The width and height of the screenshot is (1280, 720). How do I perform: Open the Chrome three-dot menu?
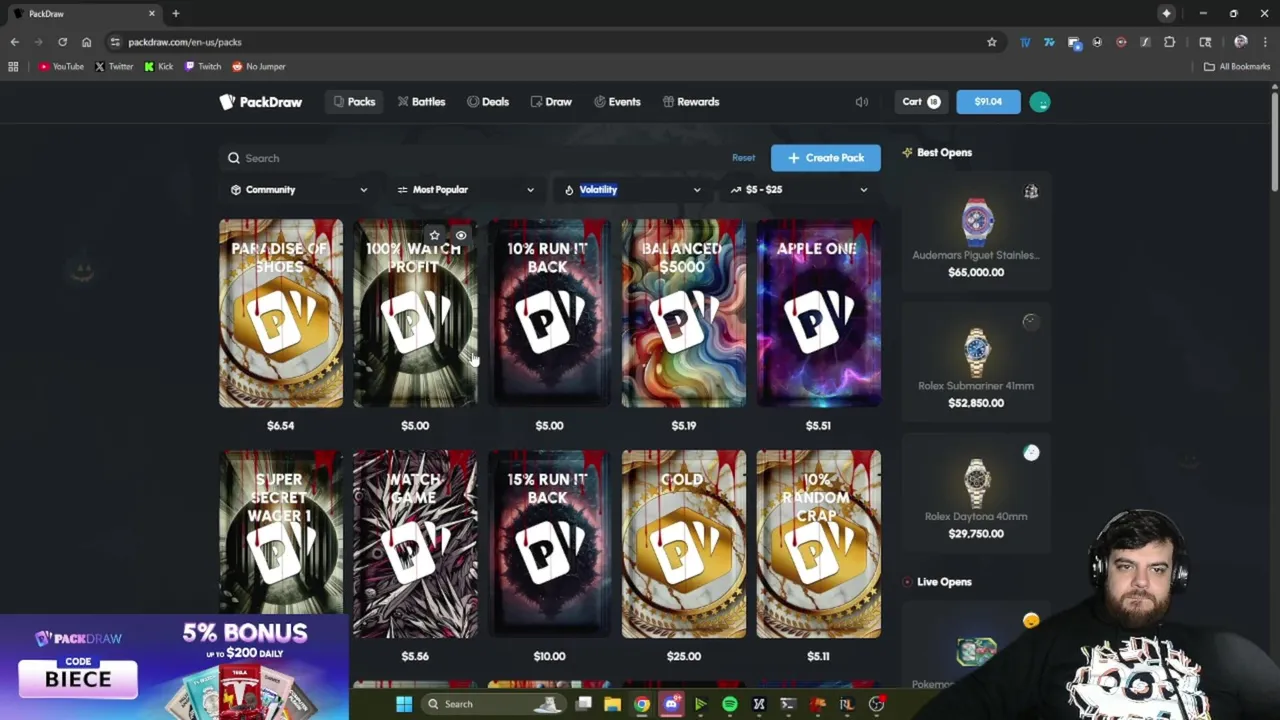pyautogui.click(x=1264, y=42)
